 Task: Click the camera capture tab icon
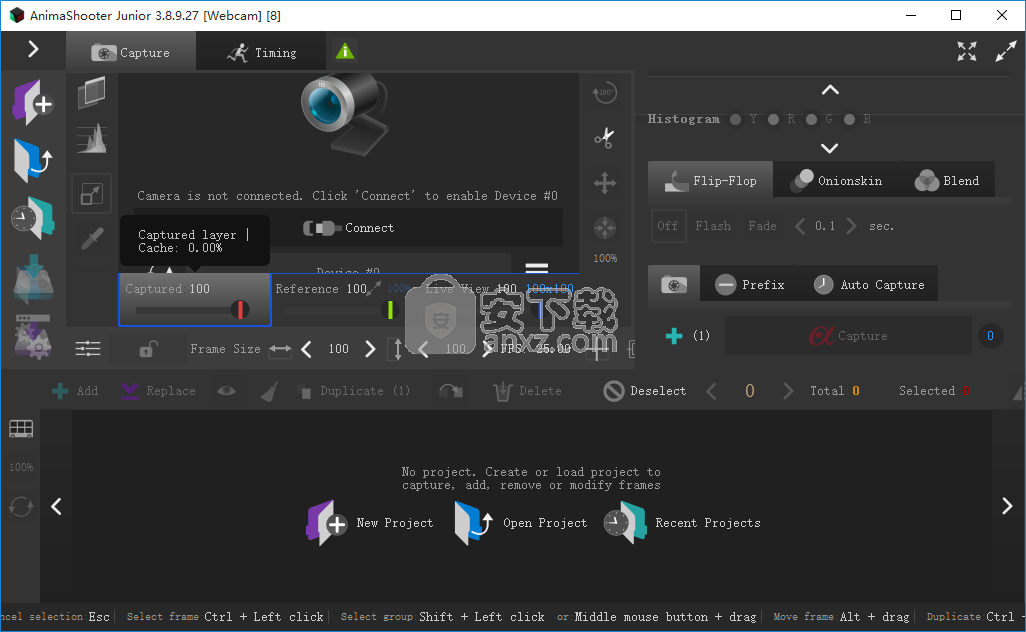tap(674, 284)
